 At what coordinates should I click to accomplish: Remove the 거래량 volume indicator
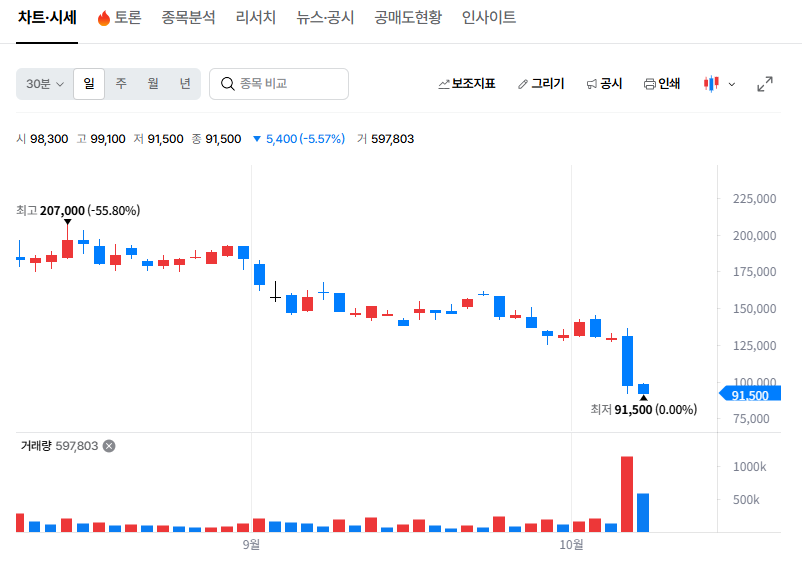click(x=109, y=446)
